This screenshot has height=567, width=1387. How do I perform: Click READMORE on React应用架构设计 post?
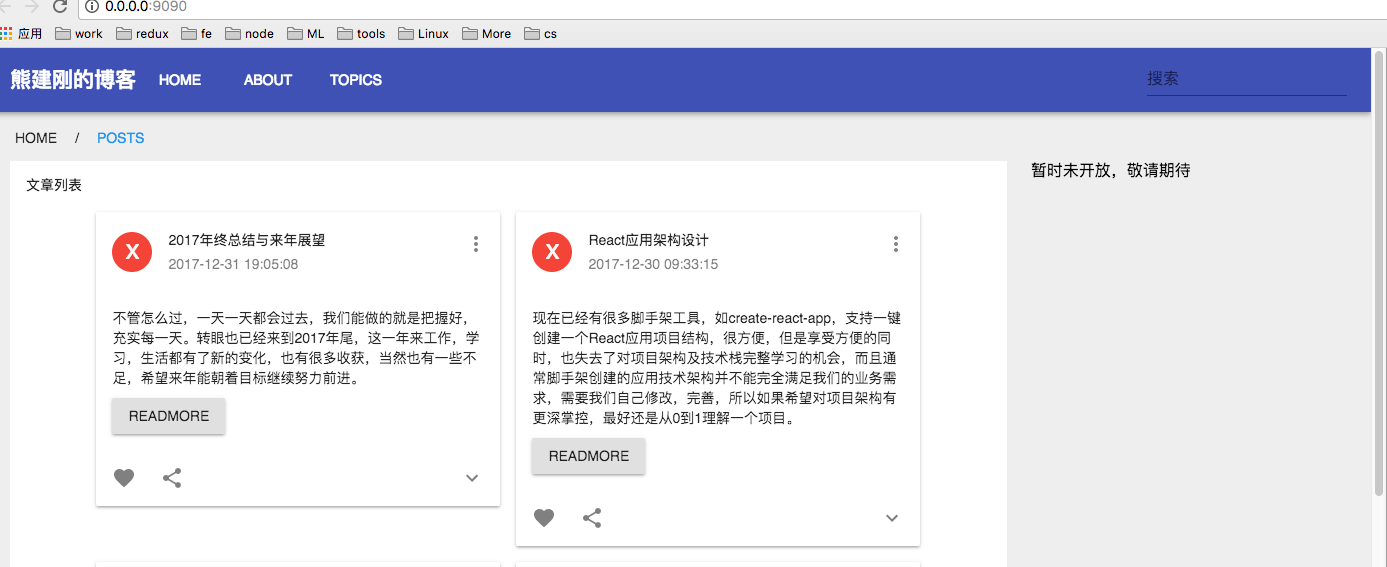[589, 456]
